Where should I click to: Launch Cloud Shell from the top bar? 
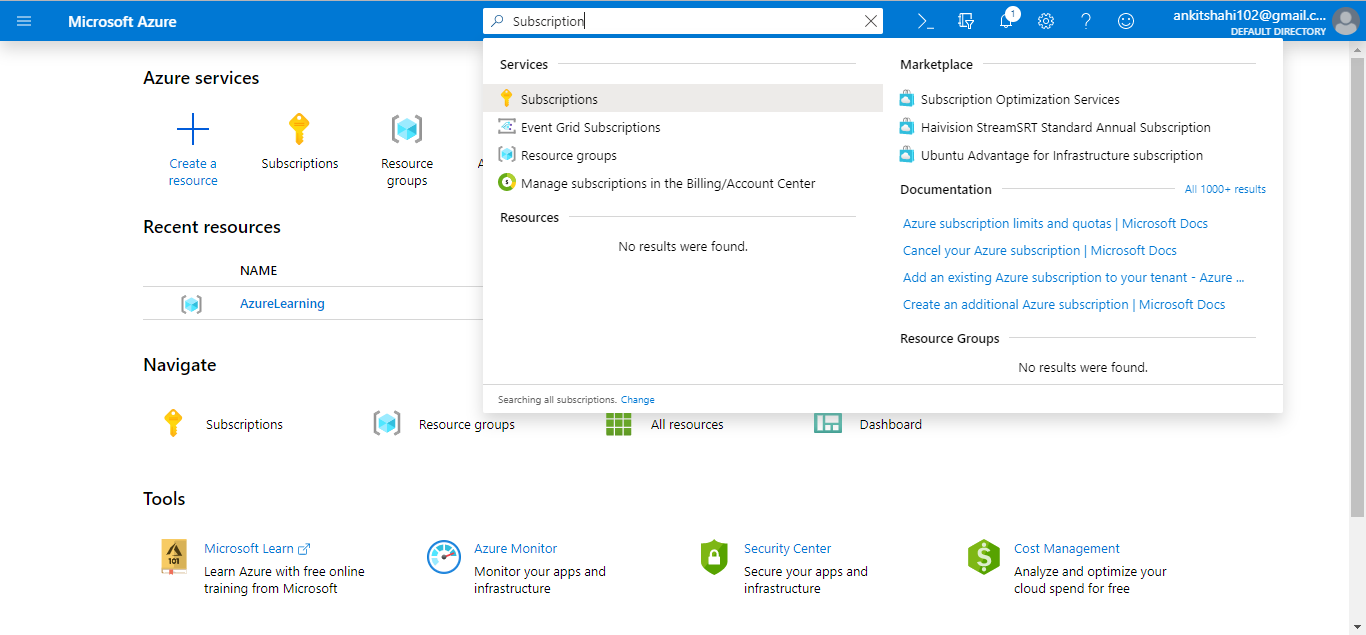[x=926, y=21]
